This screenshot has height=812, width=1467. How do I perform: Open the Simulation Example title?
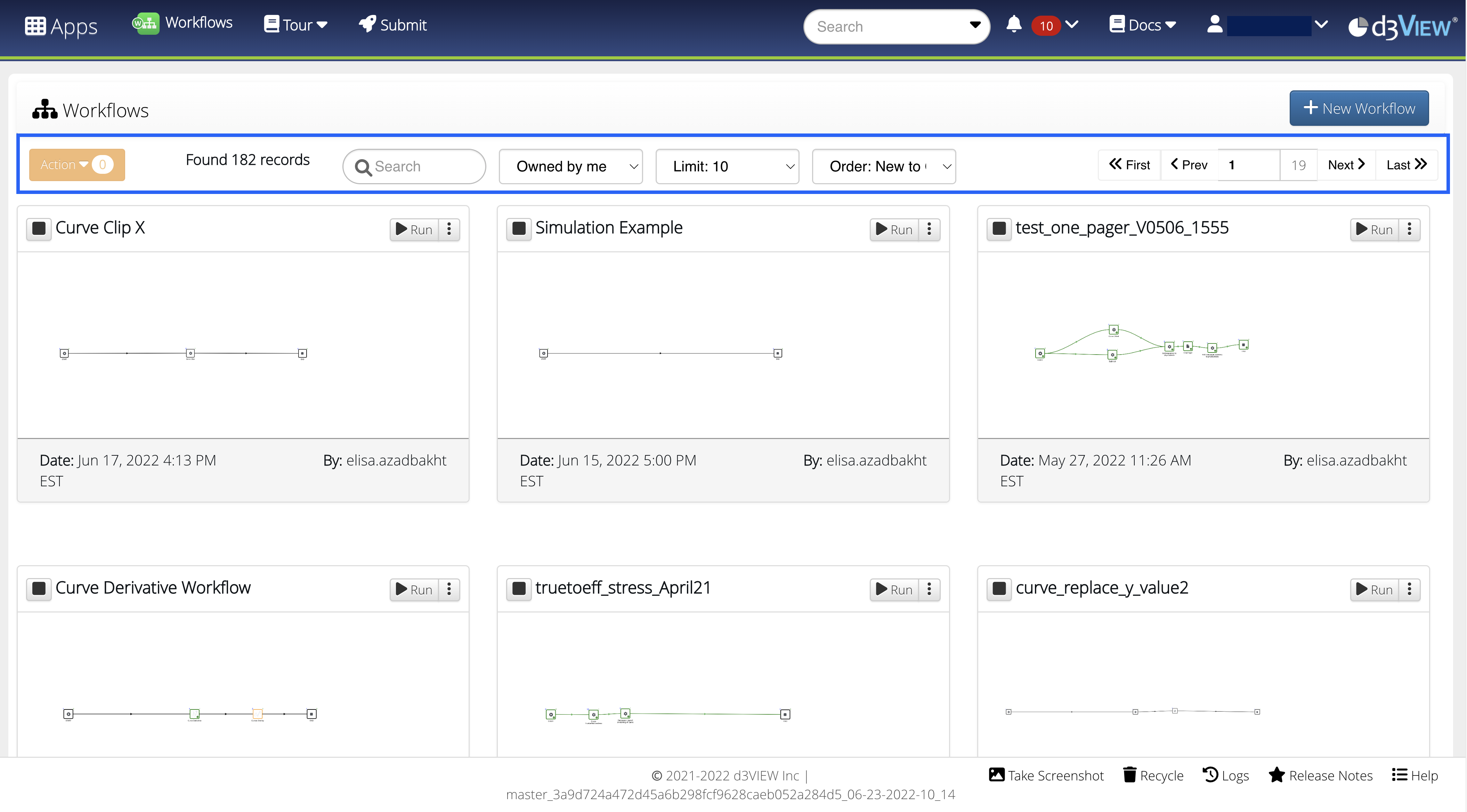tap(609, 228)
